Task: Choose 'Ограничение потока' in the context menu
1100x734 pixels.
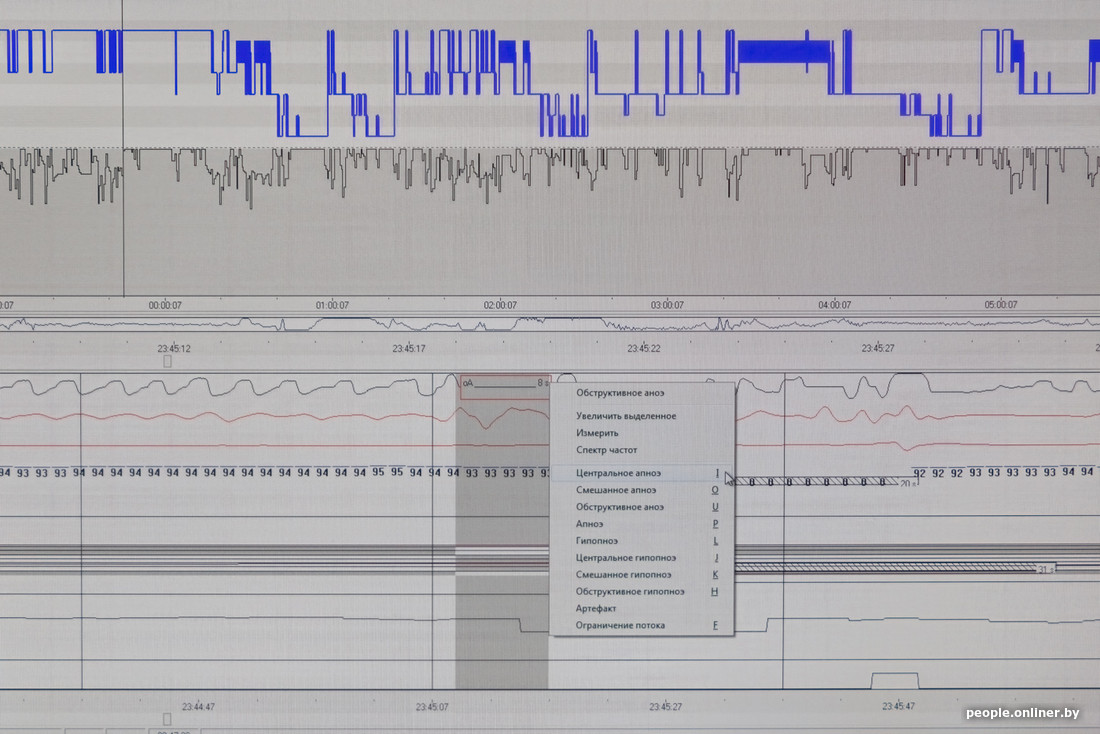Action: 642,625
